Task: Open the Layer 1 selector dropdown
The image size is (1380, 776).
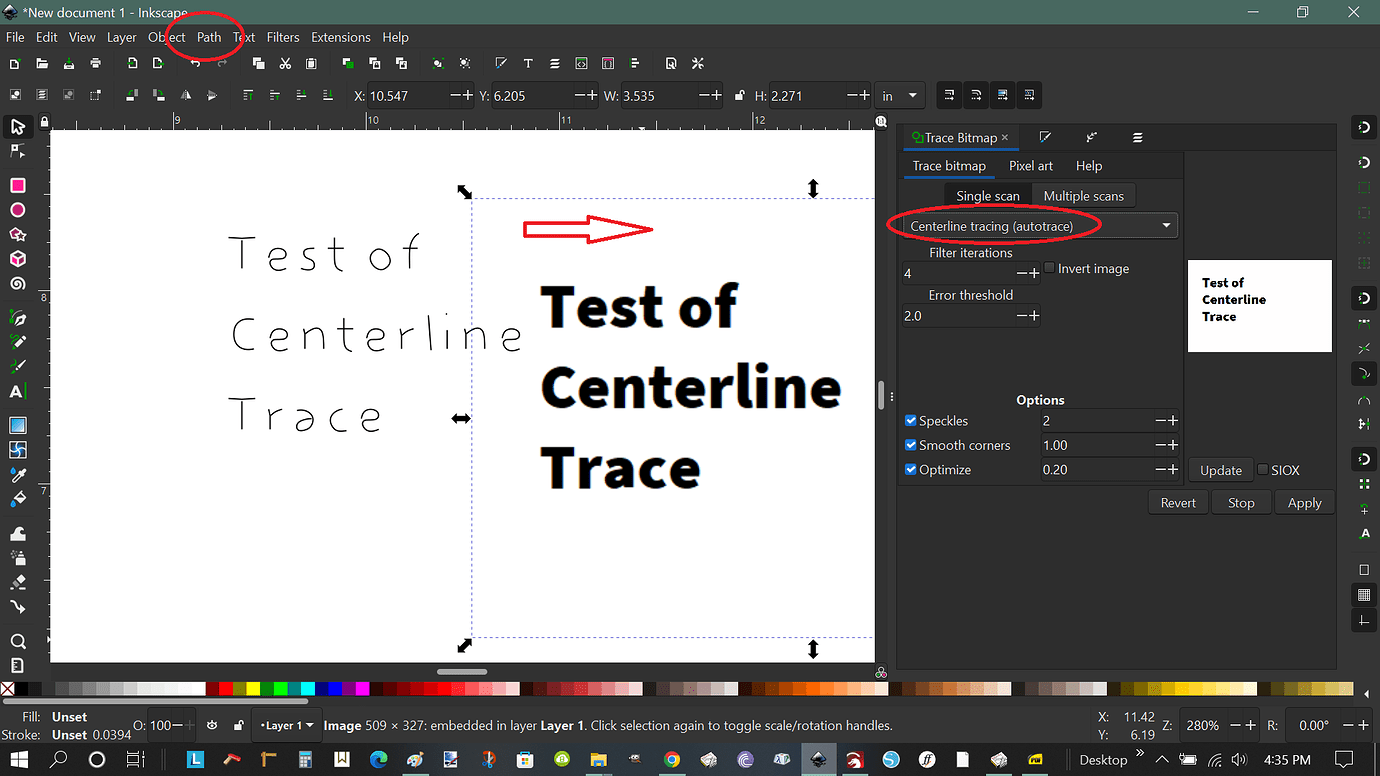Action: click(x=286, y=725)
